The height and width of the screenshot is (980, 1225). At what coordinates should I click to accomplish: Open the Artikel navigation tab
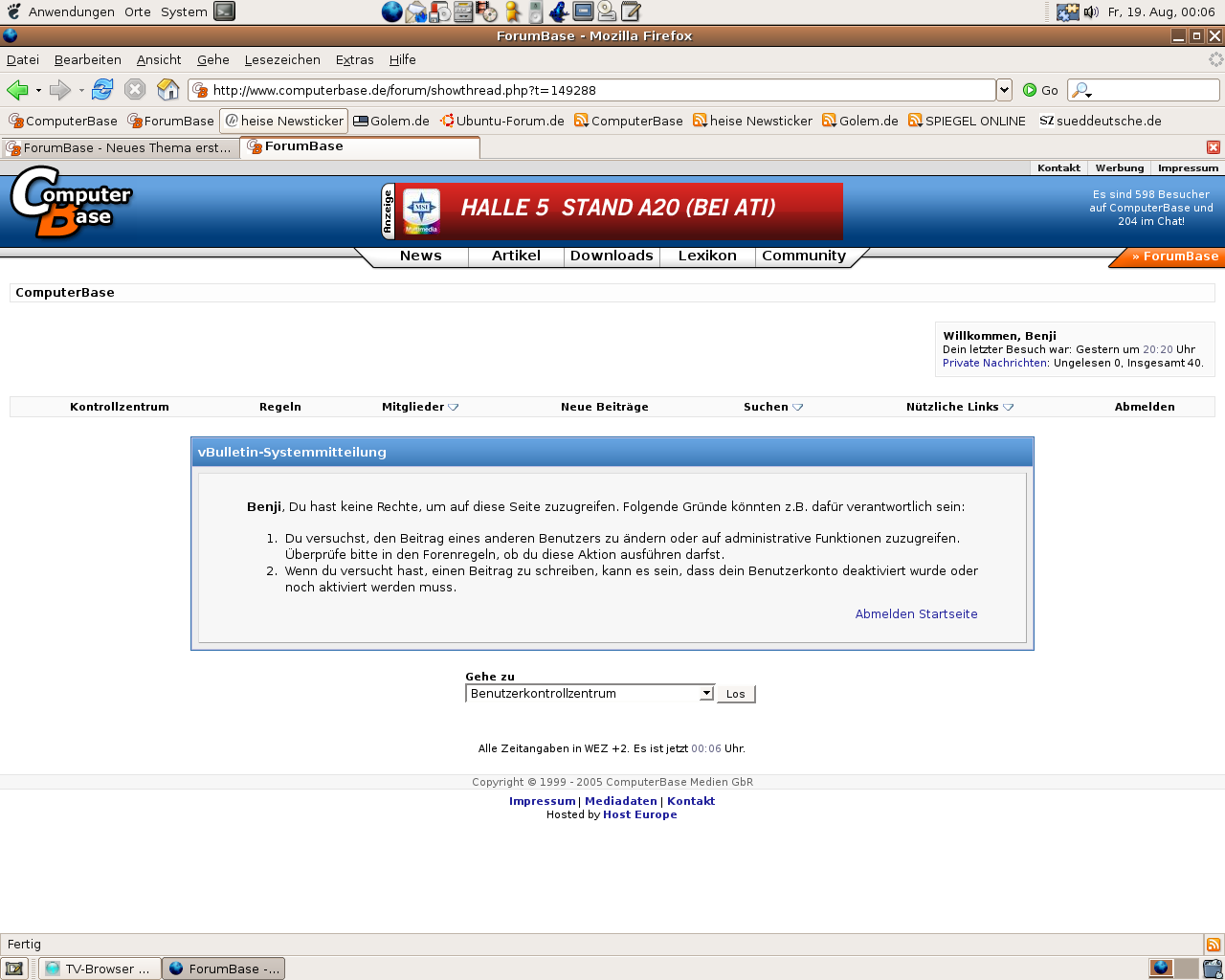[516, 256]
